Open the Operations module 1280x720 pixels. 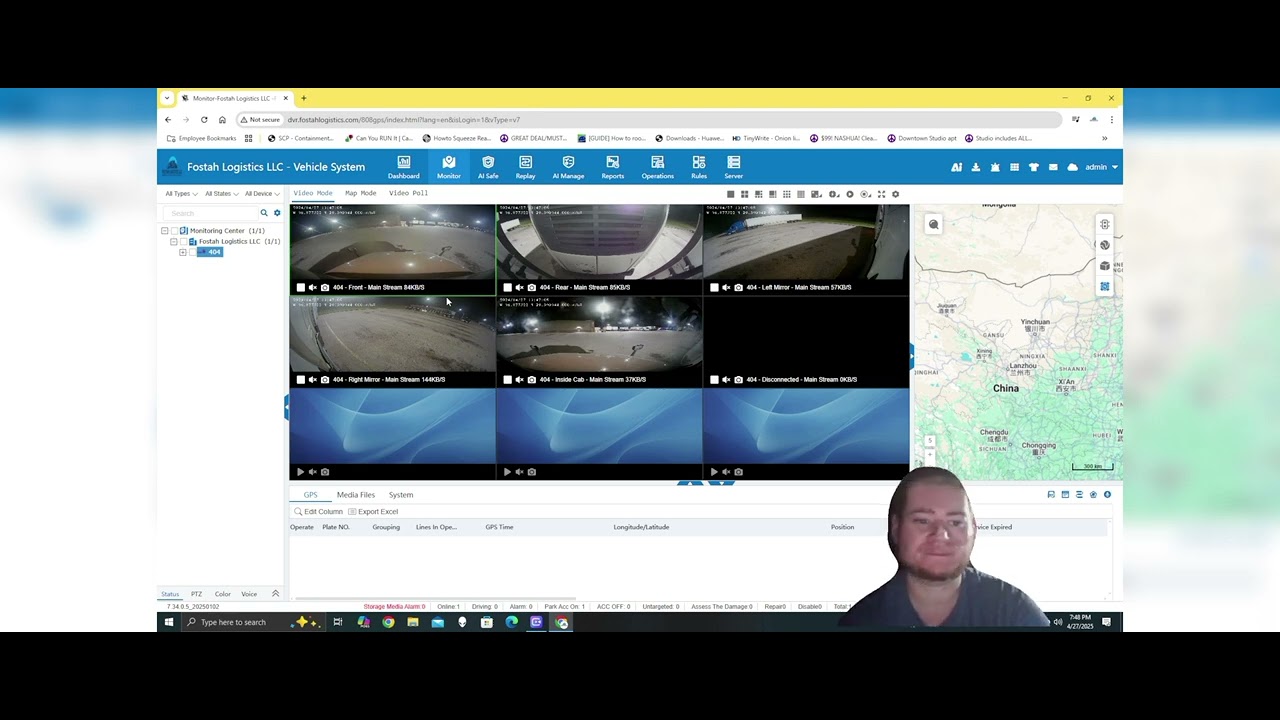point(657,167)
